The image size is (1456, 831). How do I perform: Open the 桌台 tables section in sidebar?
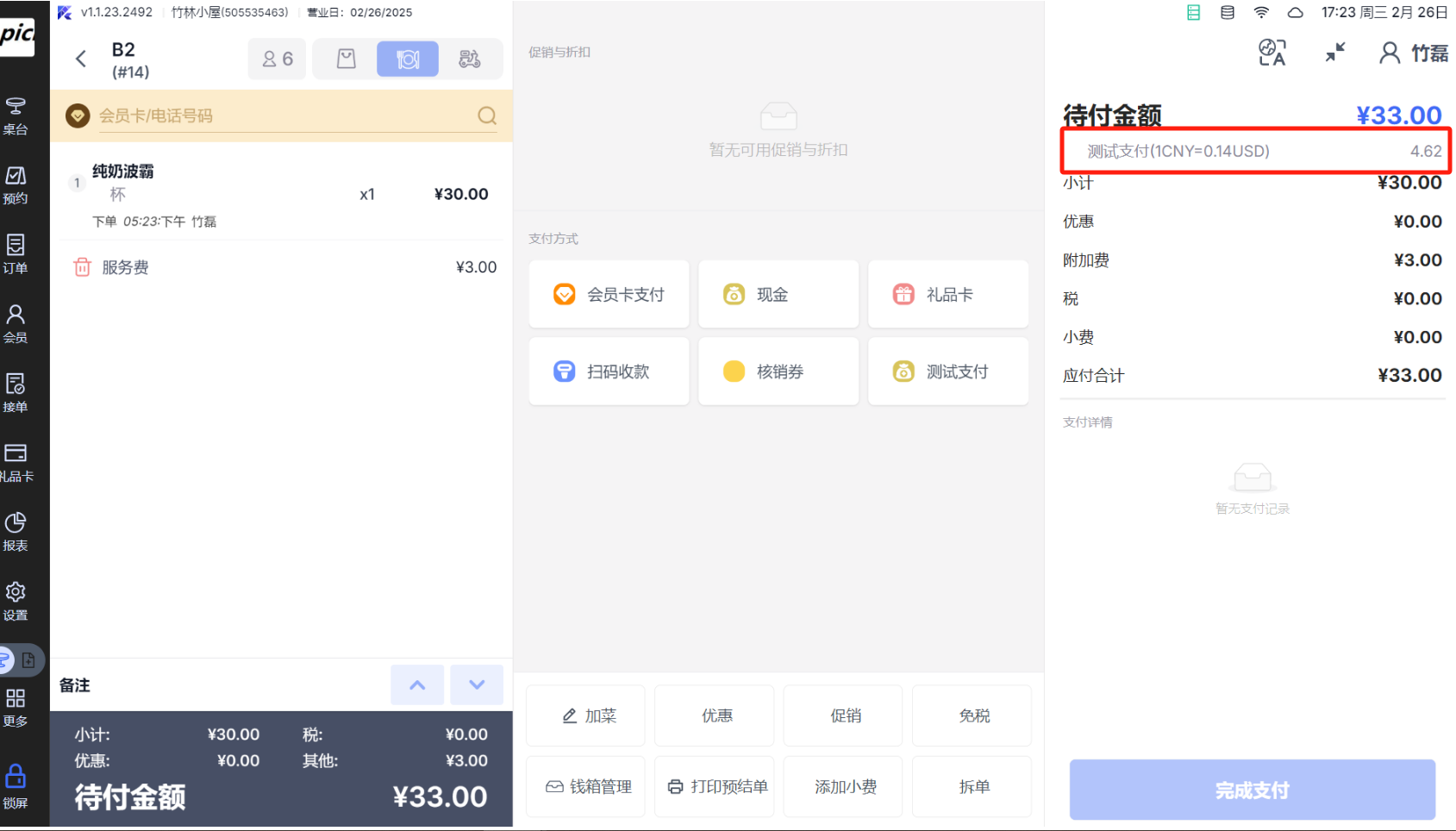pos(16,116)
